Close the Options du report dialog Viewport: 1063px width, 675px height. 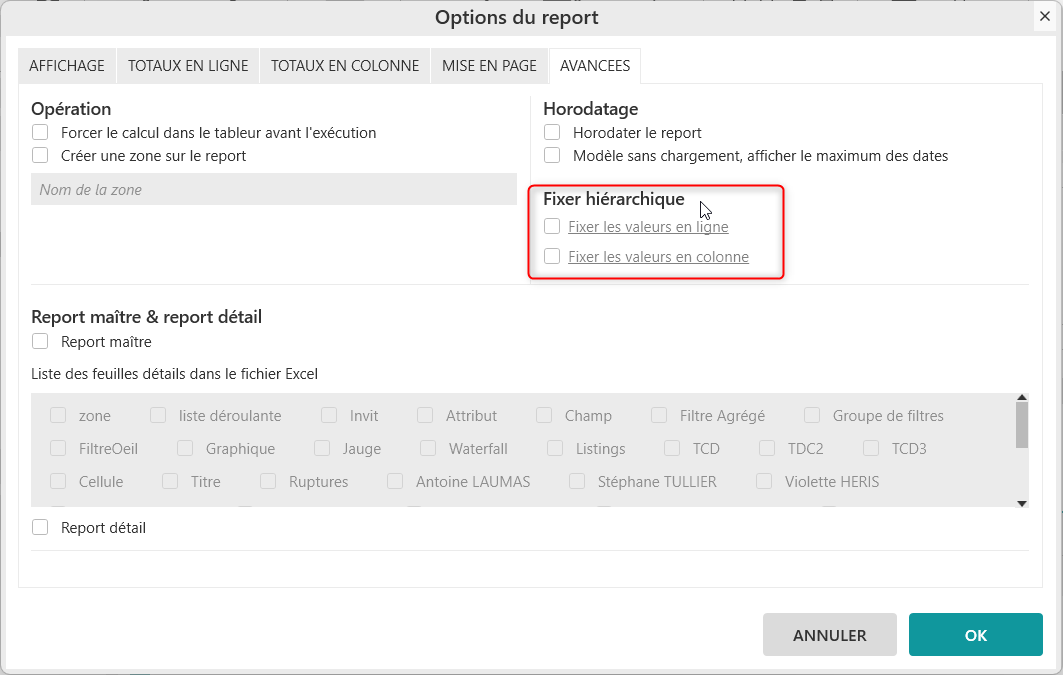(1044, 16)
